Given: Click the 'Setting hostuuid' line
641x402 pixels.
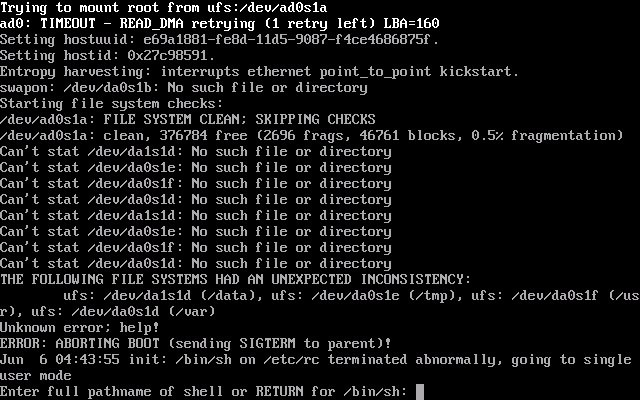Looking at the screenshot, I should 219,40.
